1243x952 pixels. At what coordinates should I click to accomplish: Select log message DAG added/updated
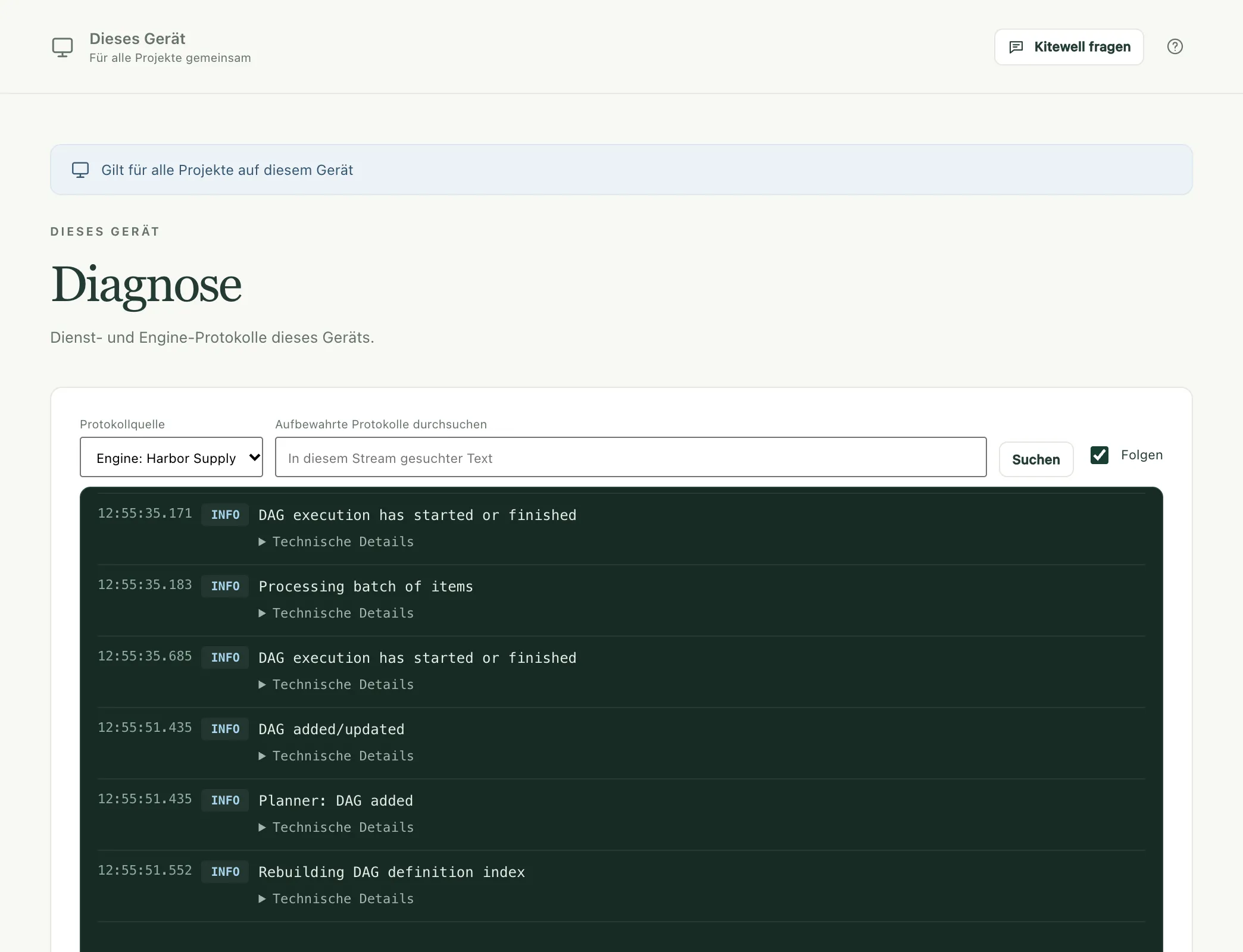pyautogui.click(x=332, y=729)
